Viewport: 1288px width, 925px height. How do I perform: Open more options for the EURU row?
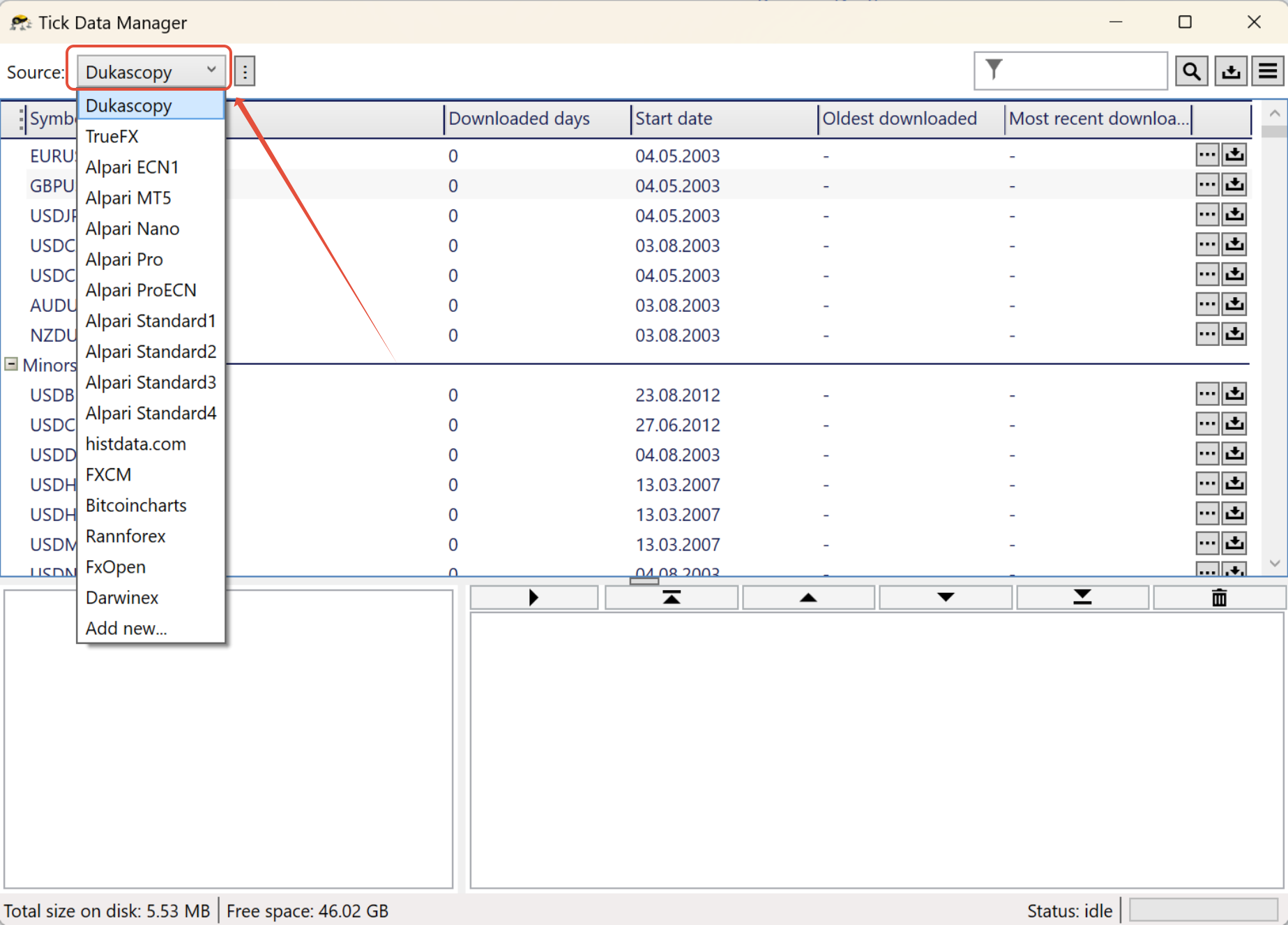tap(1207, 154)
